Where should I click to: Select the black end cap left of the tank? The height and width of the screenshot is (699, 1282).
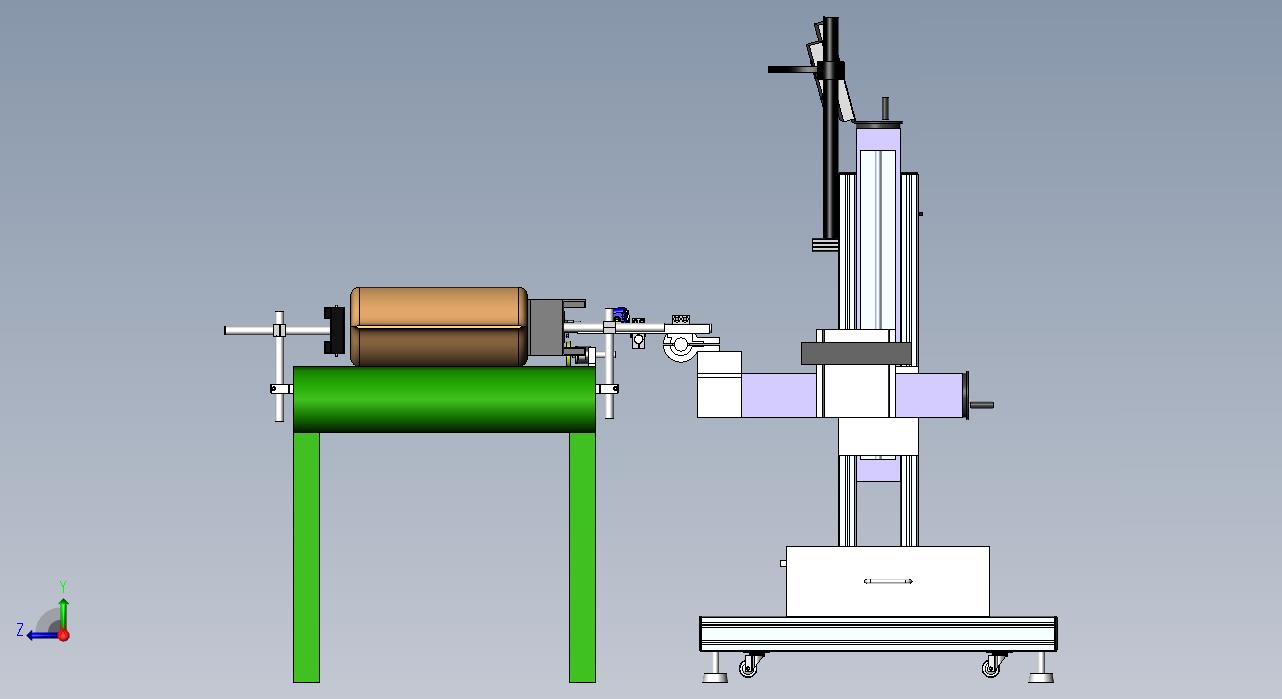[x=334, y=330]
